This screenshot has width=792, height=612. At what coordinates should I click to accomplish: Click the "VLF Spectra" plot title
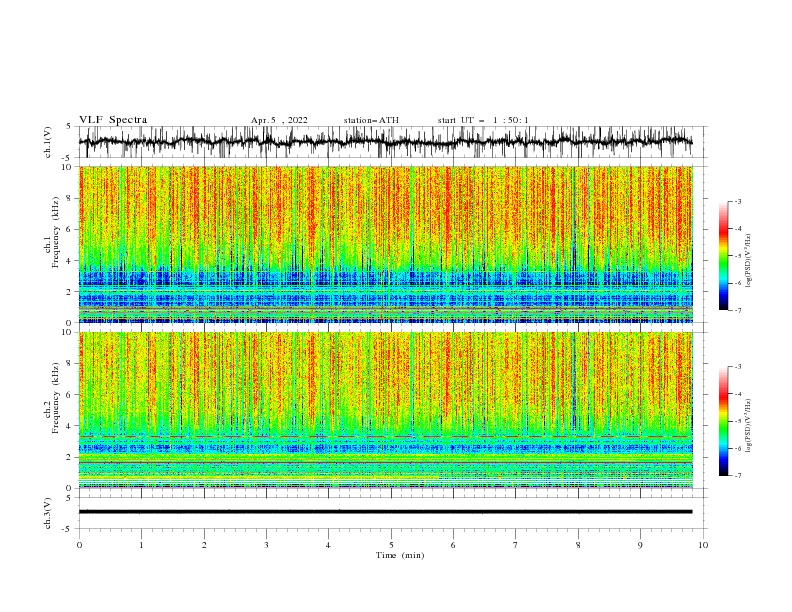click(113, 120)
